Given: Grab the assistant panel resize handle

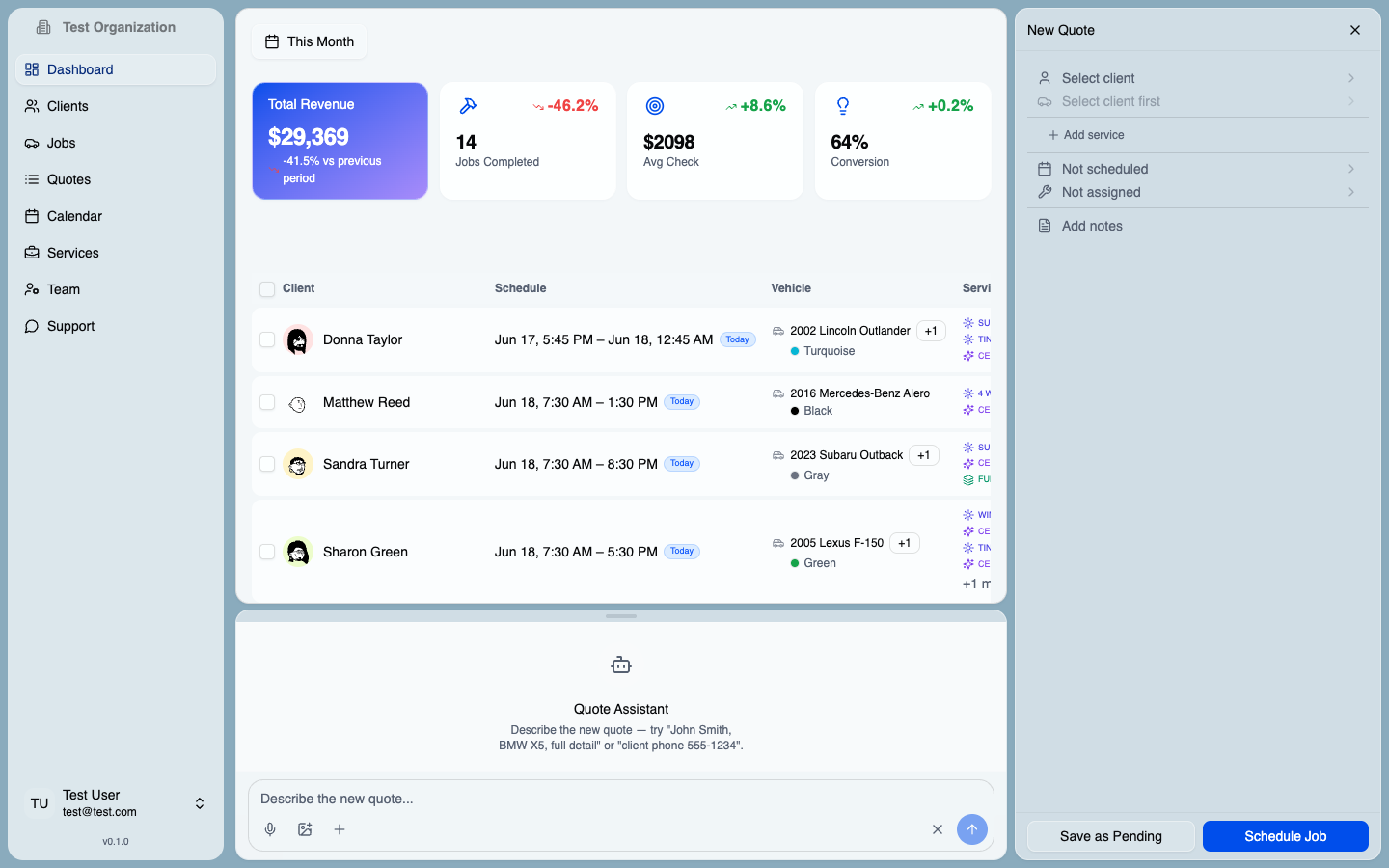Looking at the screenshot, I should point(621,616).
